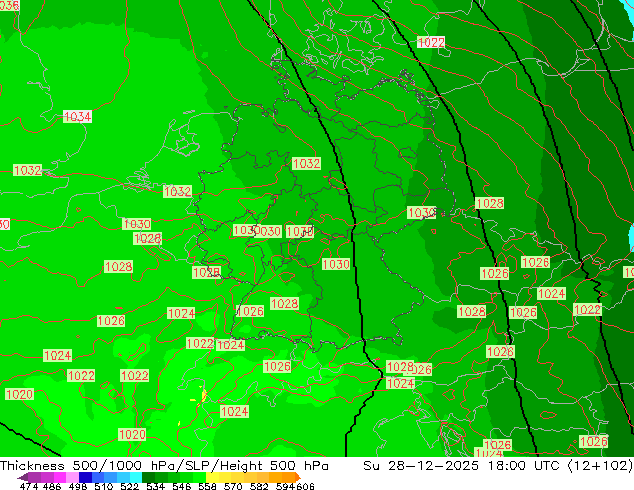Screen dimensions: 634x490
Task: Click the 486 legend value
Action: coord(52,486)
